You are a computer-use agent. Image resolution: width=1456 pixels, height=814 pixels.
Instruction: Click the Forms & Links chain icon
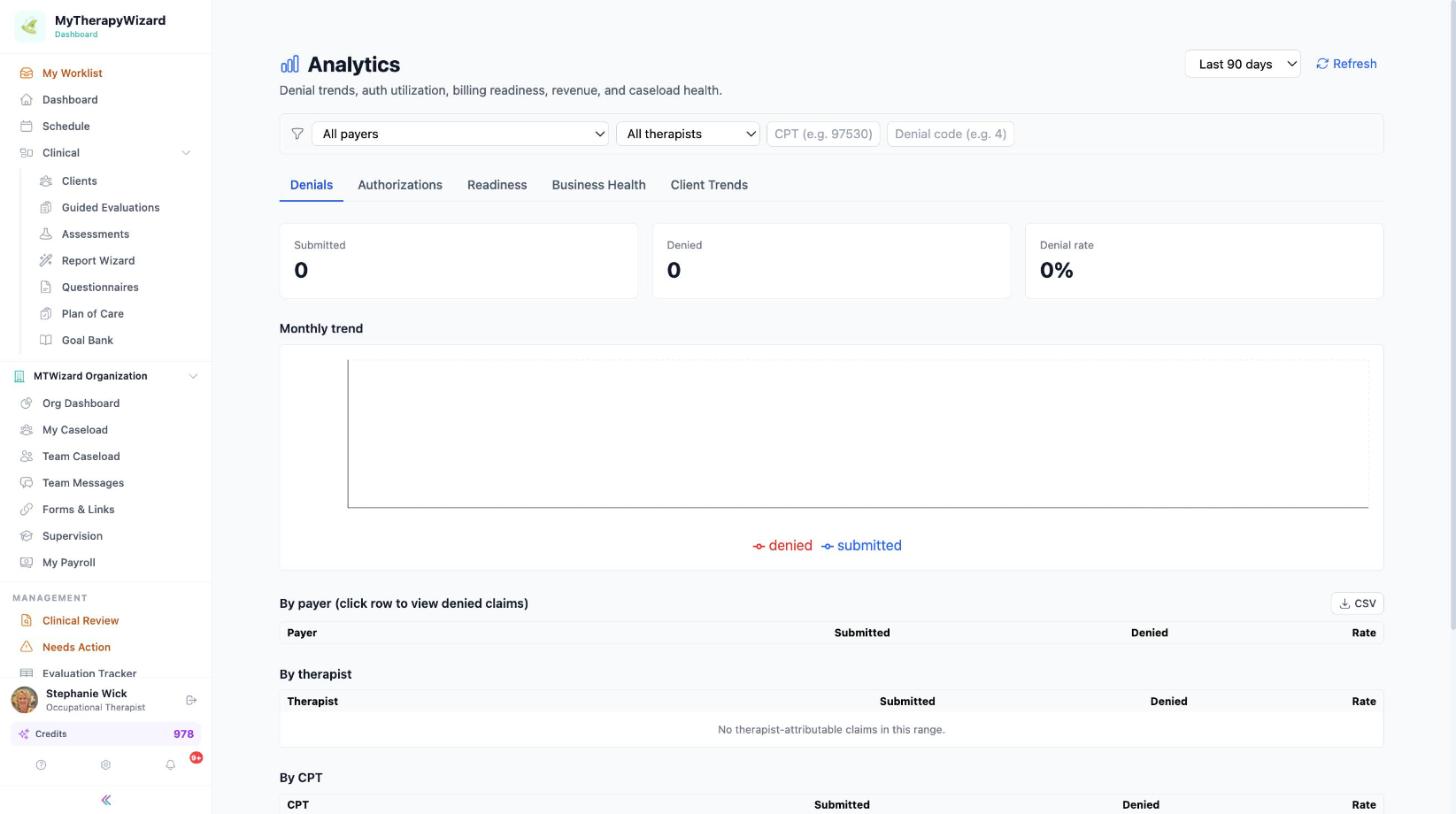[x=26, y=509]
